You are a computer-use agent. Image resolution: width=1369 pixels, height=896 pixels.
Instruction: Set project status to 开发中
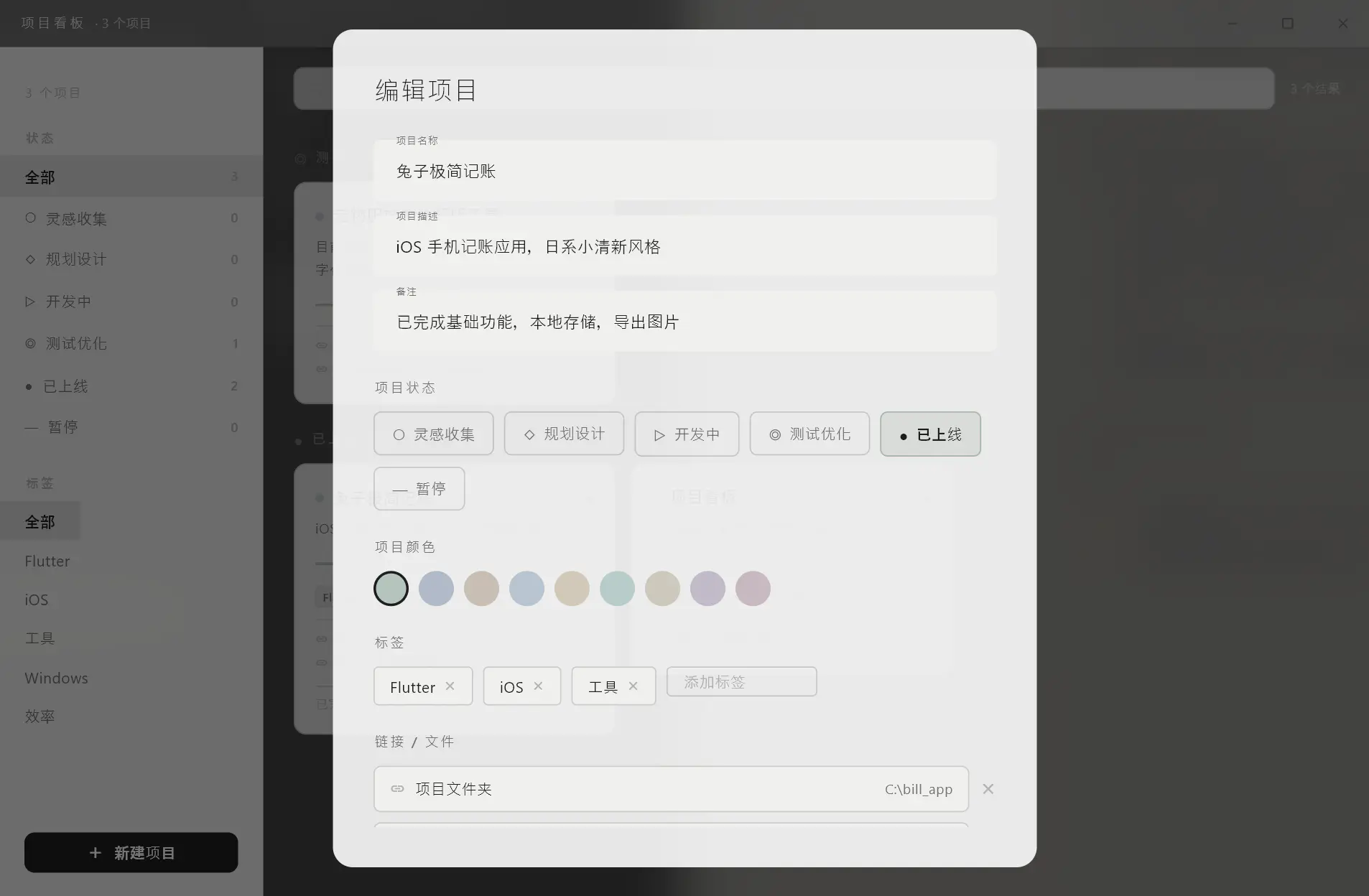[687, 434]
